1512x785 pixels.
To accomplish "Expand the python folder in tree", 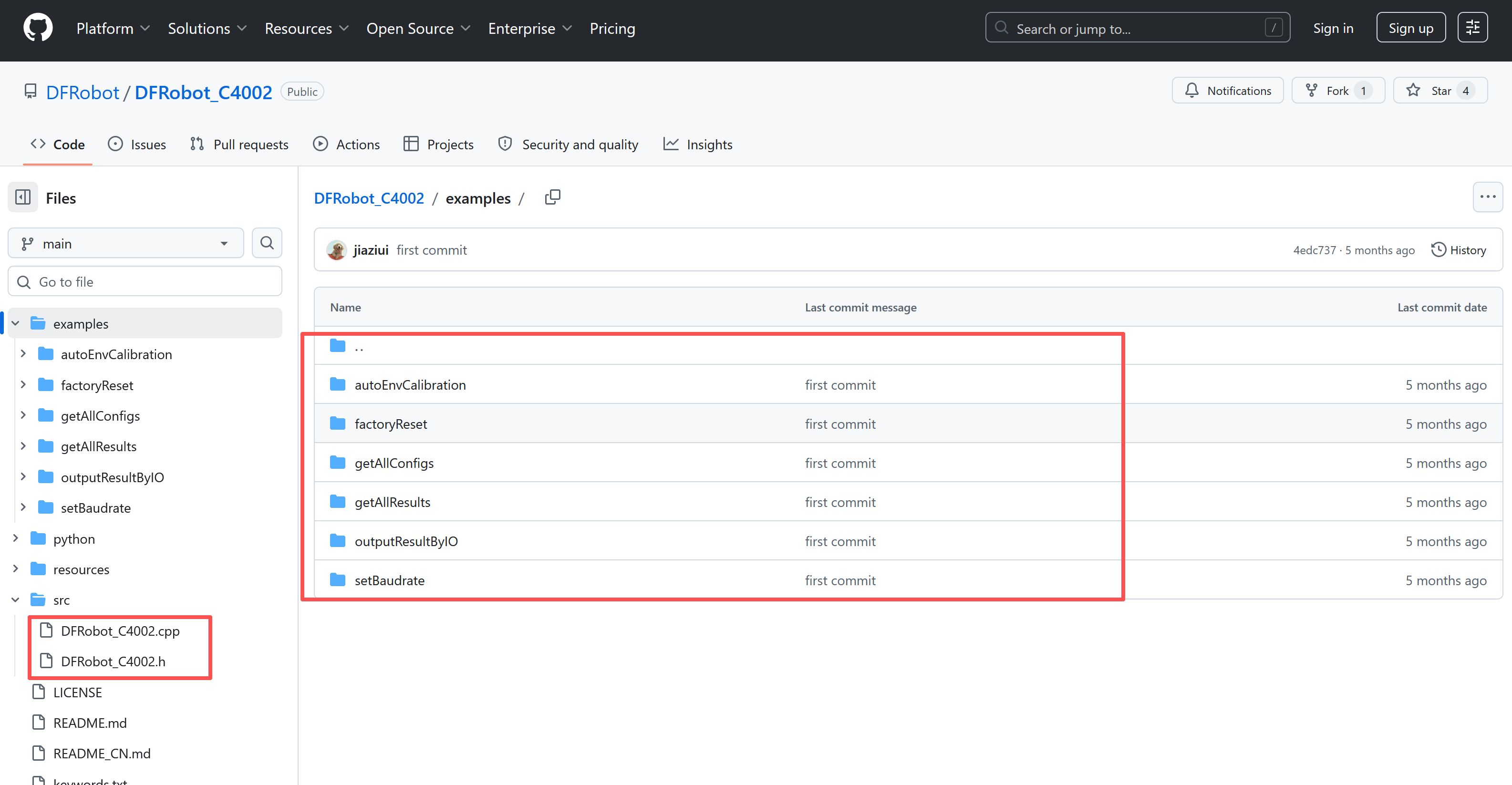I will coord(16,538).
